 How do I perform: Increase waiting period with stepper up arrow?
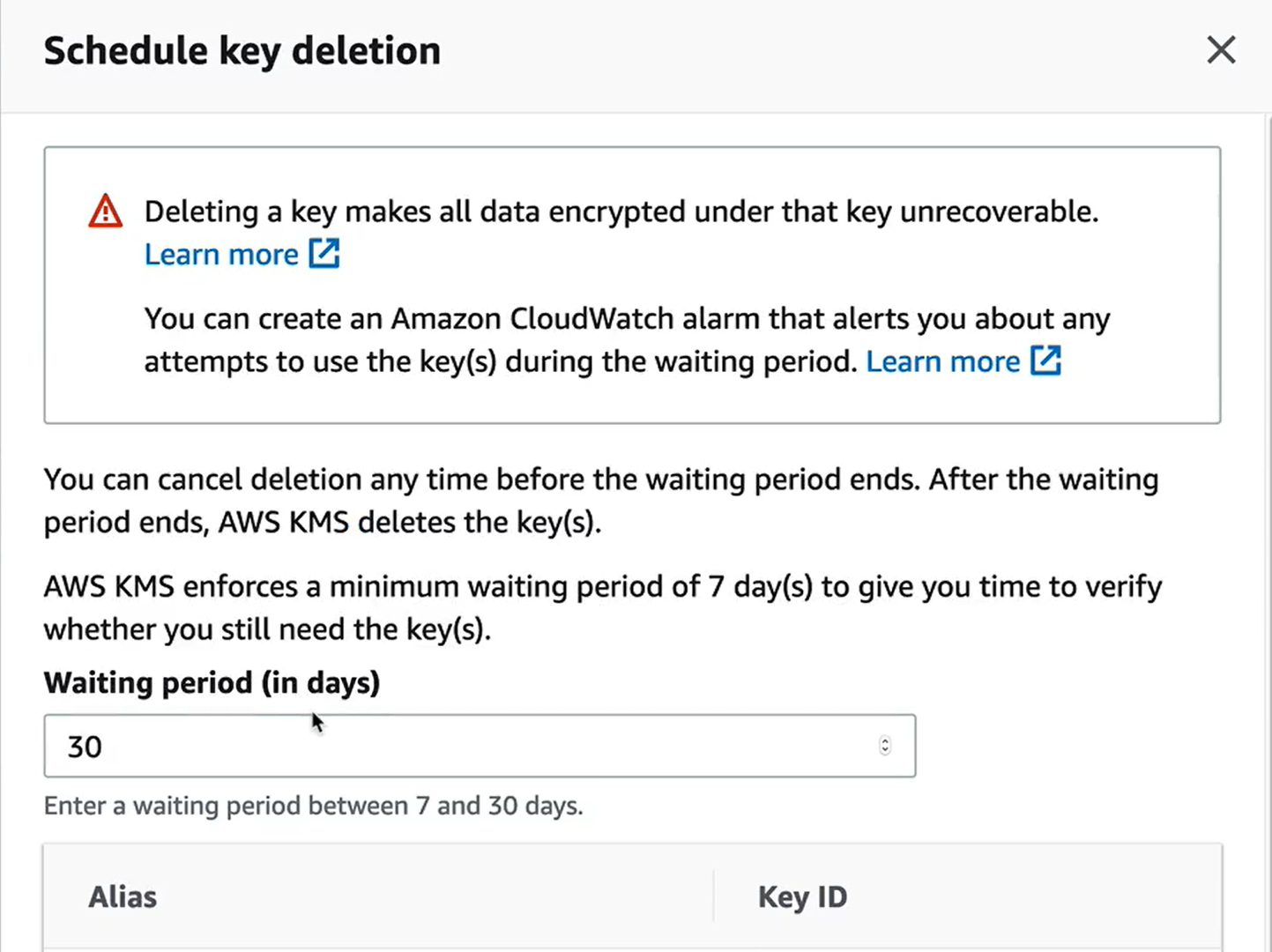click(x=885, y=740)
